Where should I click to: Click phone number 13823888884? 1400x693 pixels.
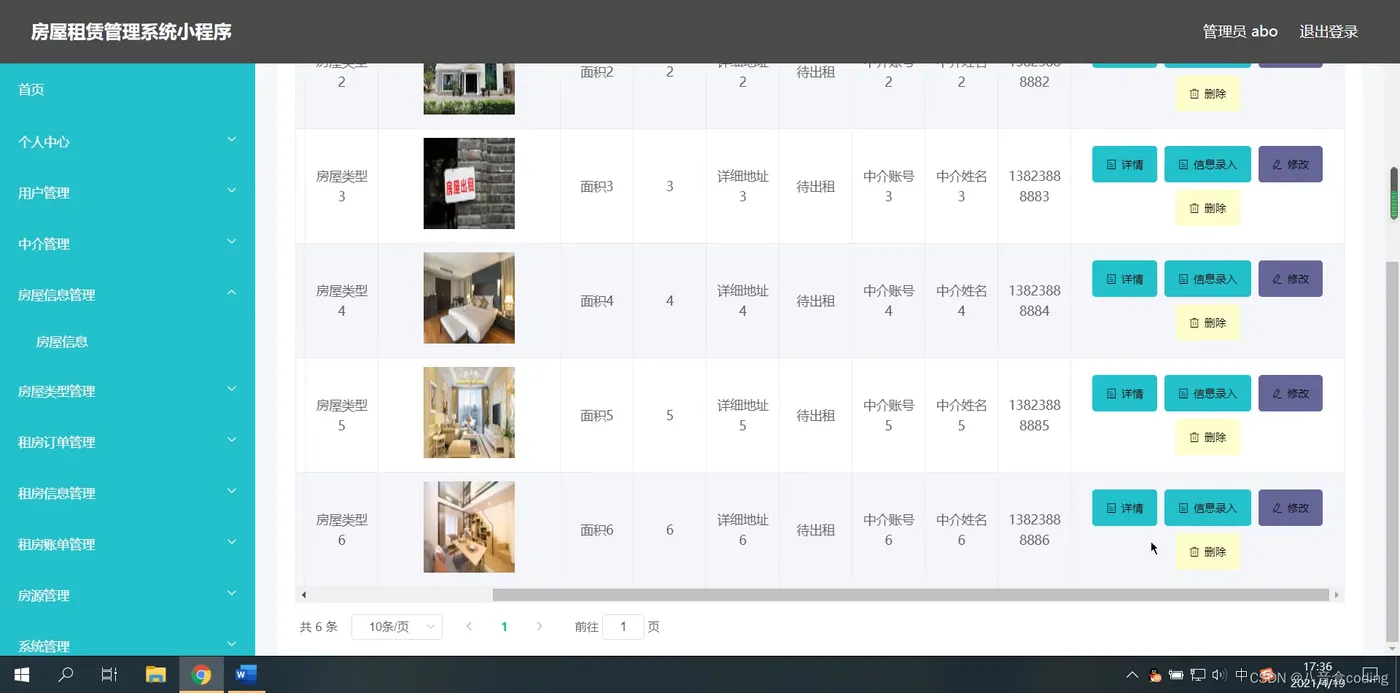tap(1034, 300)
